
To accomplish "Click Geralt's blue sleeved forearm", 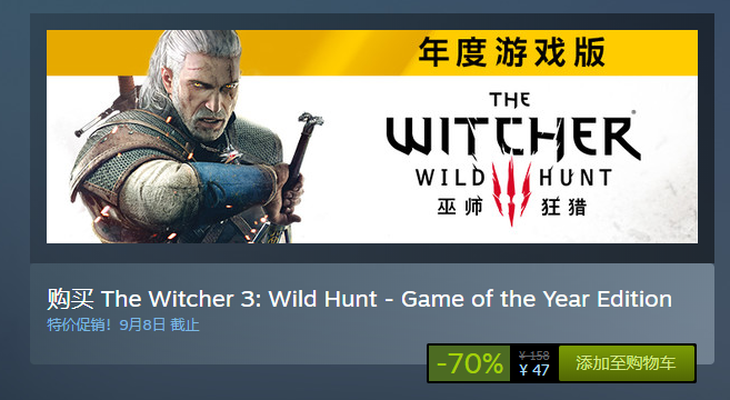I will click(x=233, y=184).
